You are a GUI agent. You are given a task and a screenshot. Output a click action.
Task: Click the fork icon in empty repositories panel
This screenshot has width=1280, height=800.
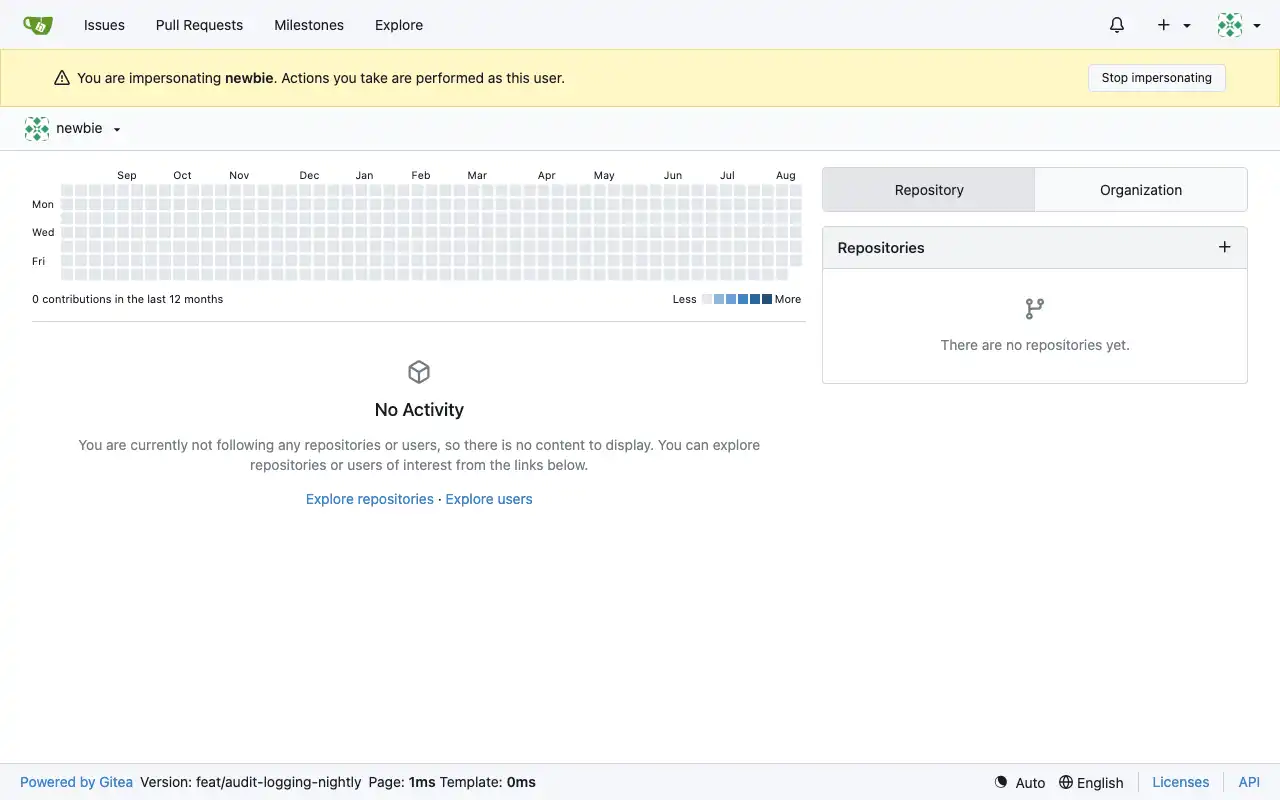click(x=1035, y=309)
